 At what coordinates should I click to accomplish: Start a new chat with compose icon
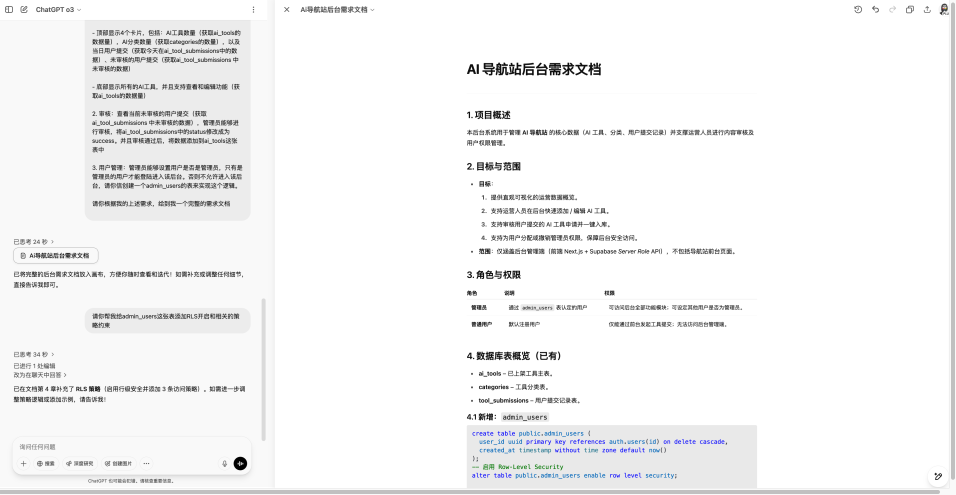(x=24, y=9)
